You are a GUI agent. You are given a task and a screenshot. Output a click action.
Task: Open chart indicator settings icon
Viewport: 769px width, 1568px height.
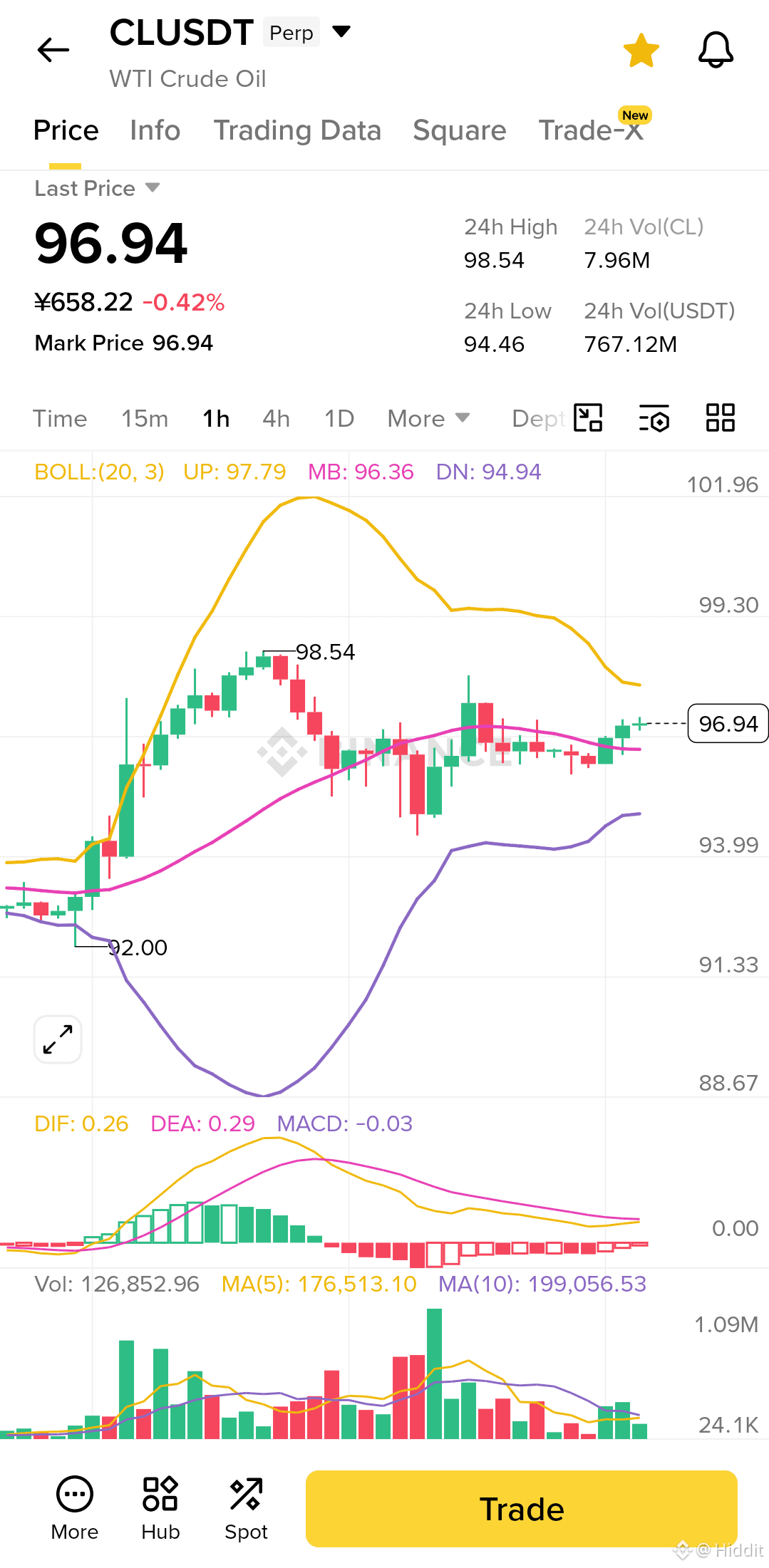(x=654, y=417)
